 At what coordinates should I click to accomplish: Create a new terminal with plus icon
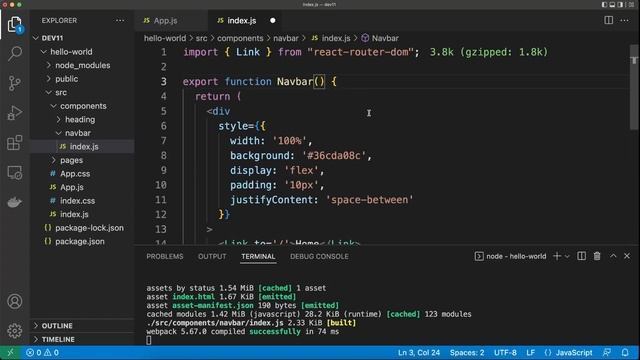(x=557, y=256)
